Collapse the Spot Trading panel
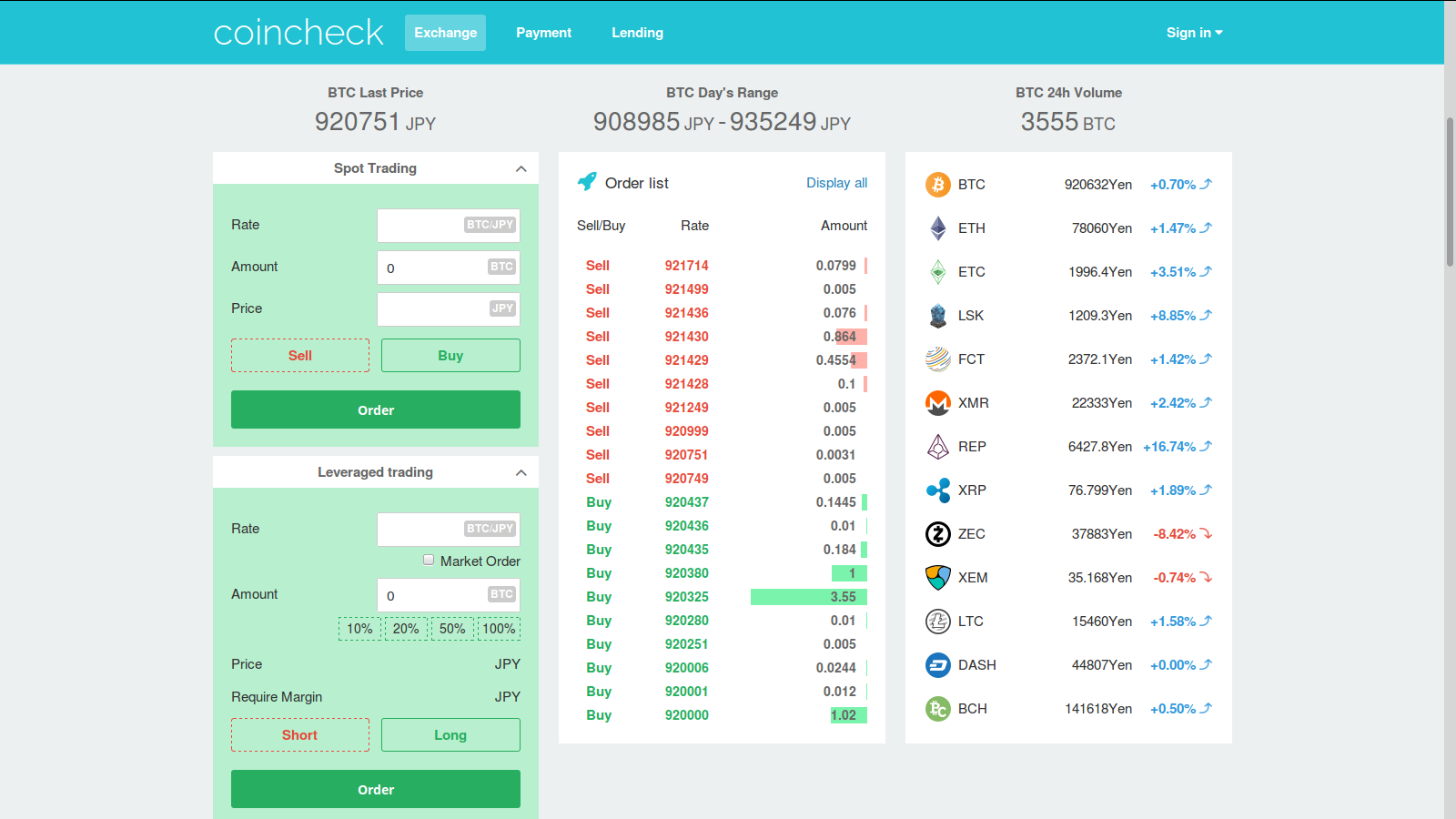1456x819 pixels. (x=521, y=168)
